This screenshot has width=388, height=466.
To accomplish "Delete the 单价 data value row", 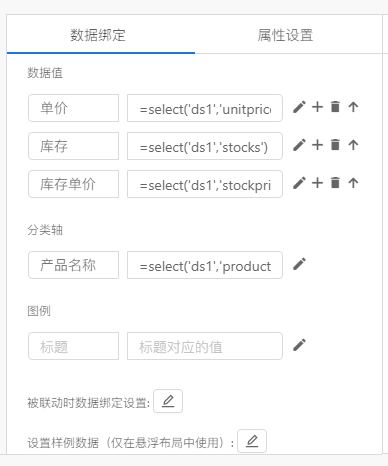I will pos(335,107).
